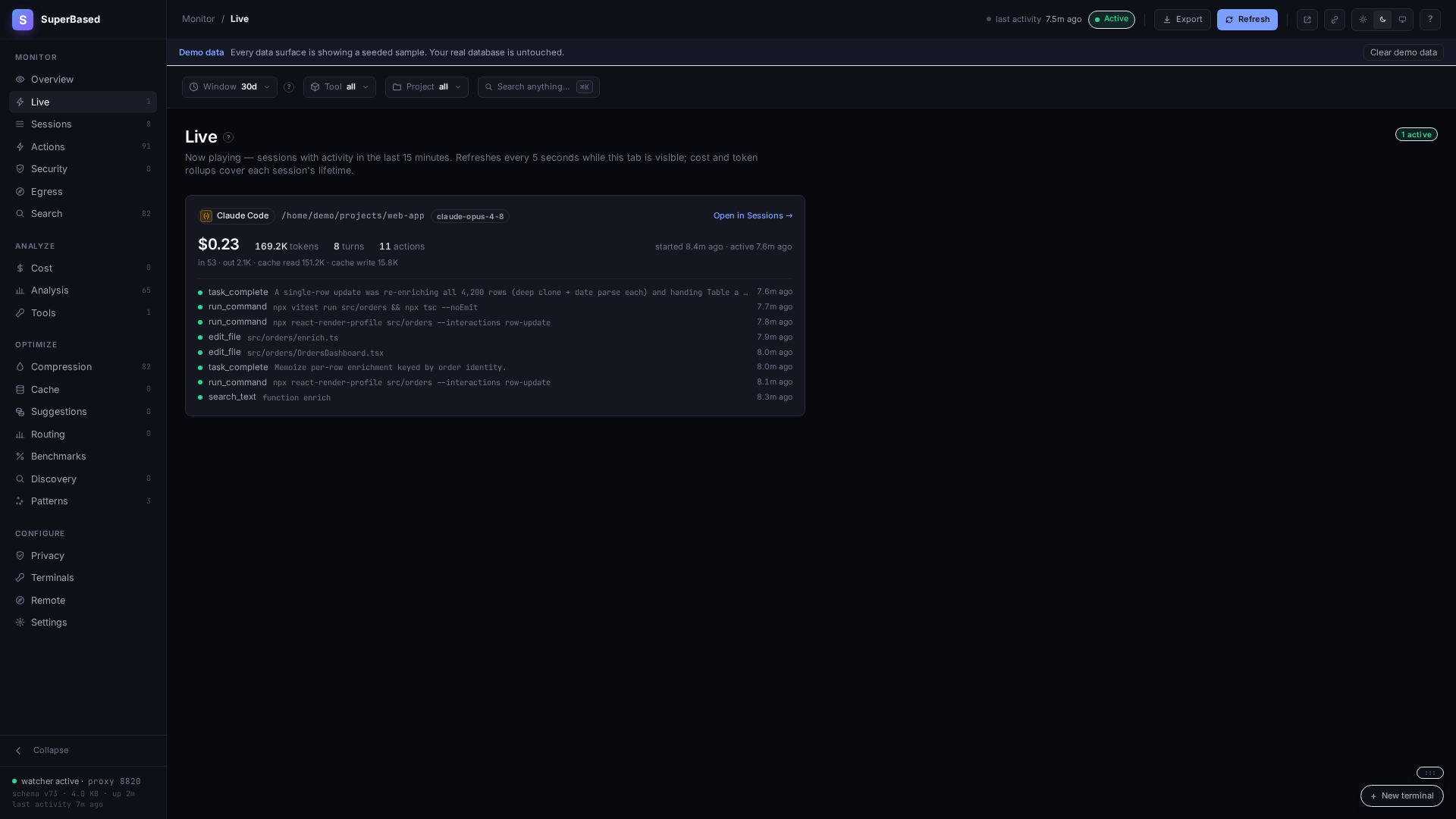This screenshot has width=1456, height=819.
Task: Refresh the live view
Action: [x=1247, y=20]
